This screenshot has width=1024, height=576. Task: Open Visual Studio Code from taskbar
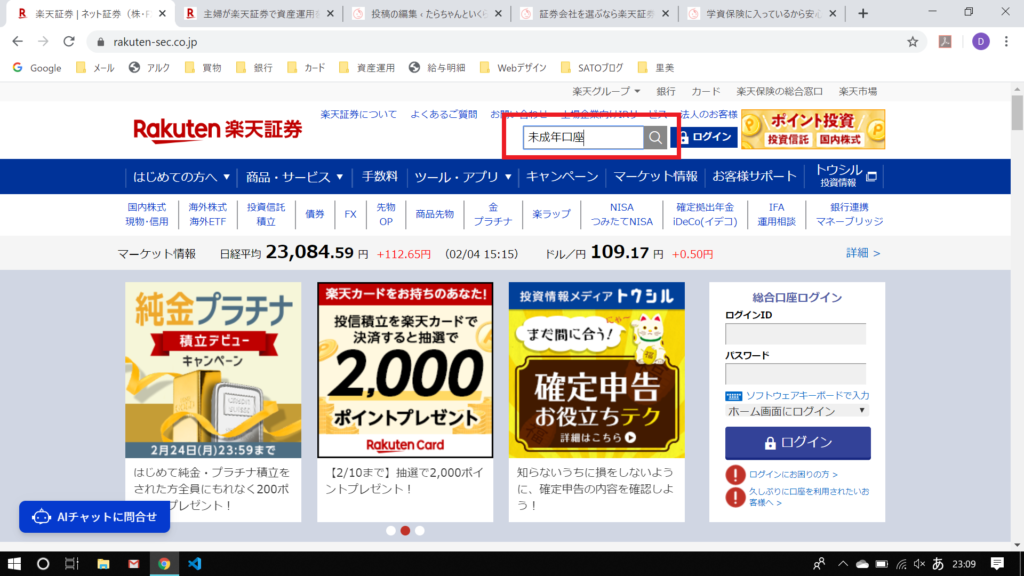tap(195, 564)
